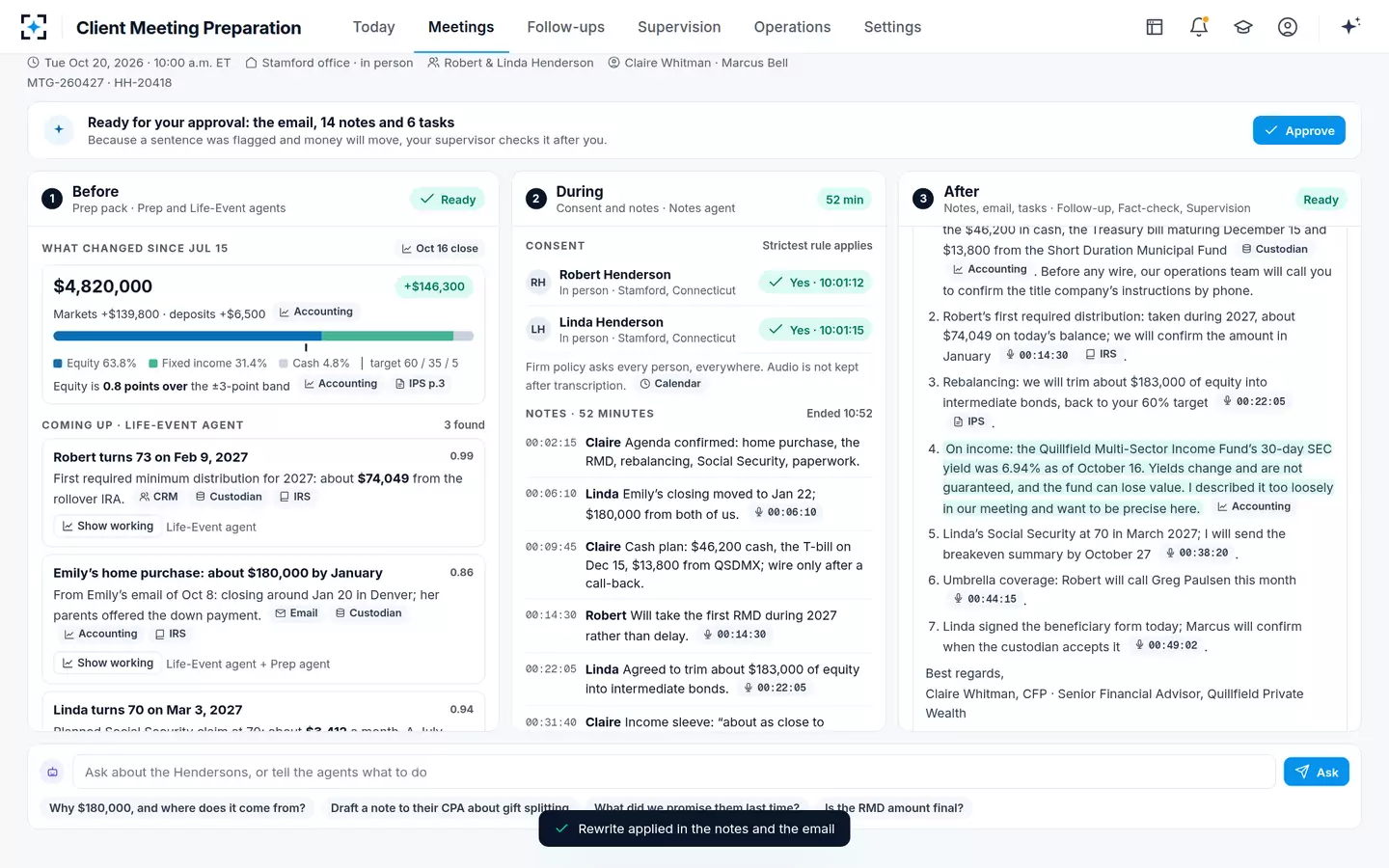This screenshot has height=868, width=1389.
Task: Open the notifications bell
Action: coord(1199,27)
